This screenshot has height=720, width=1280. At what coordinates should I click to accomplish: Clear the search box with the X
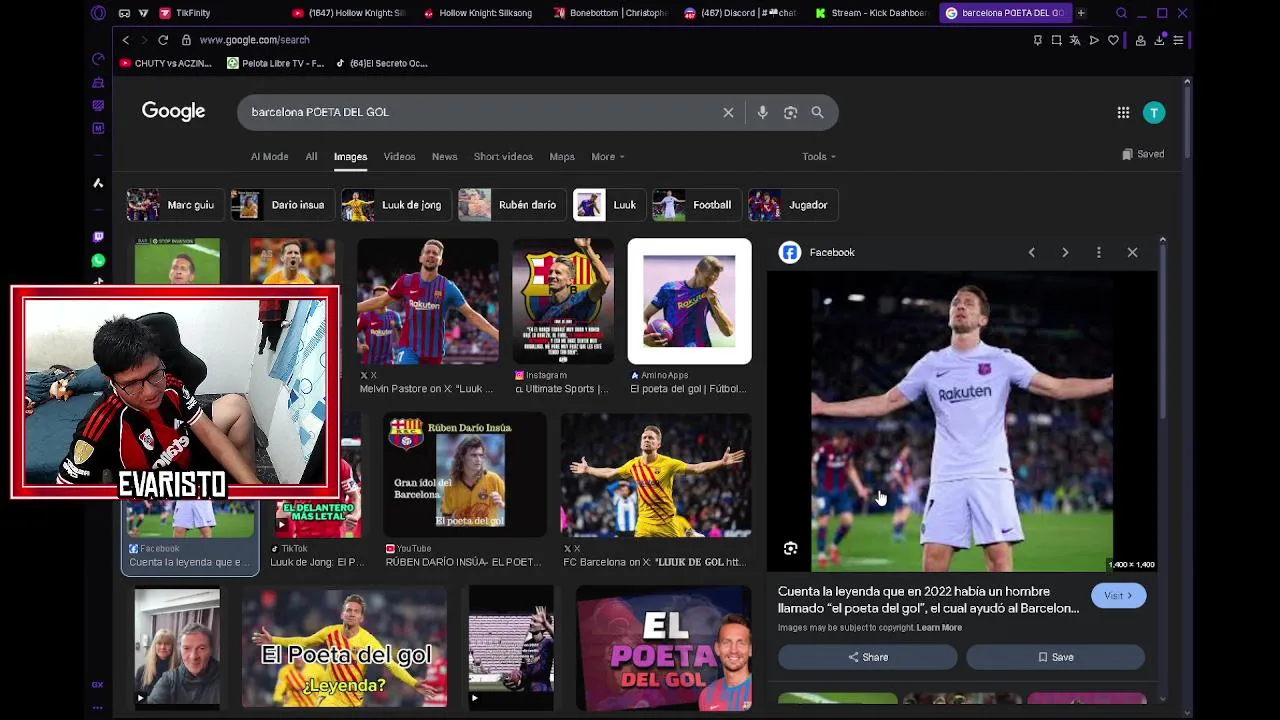pos(728,112)
